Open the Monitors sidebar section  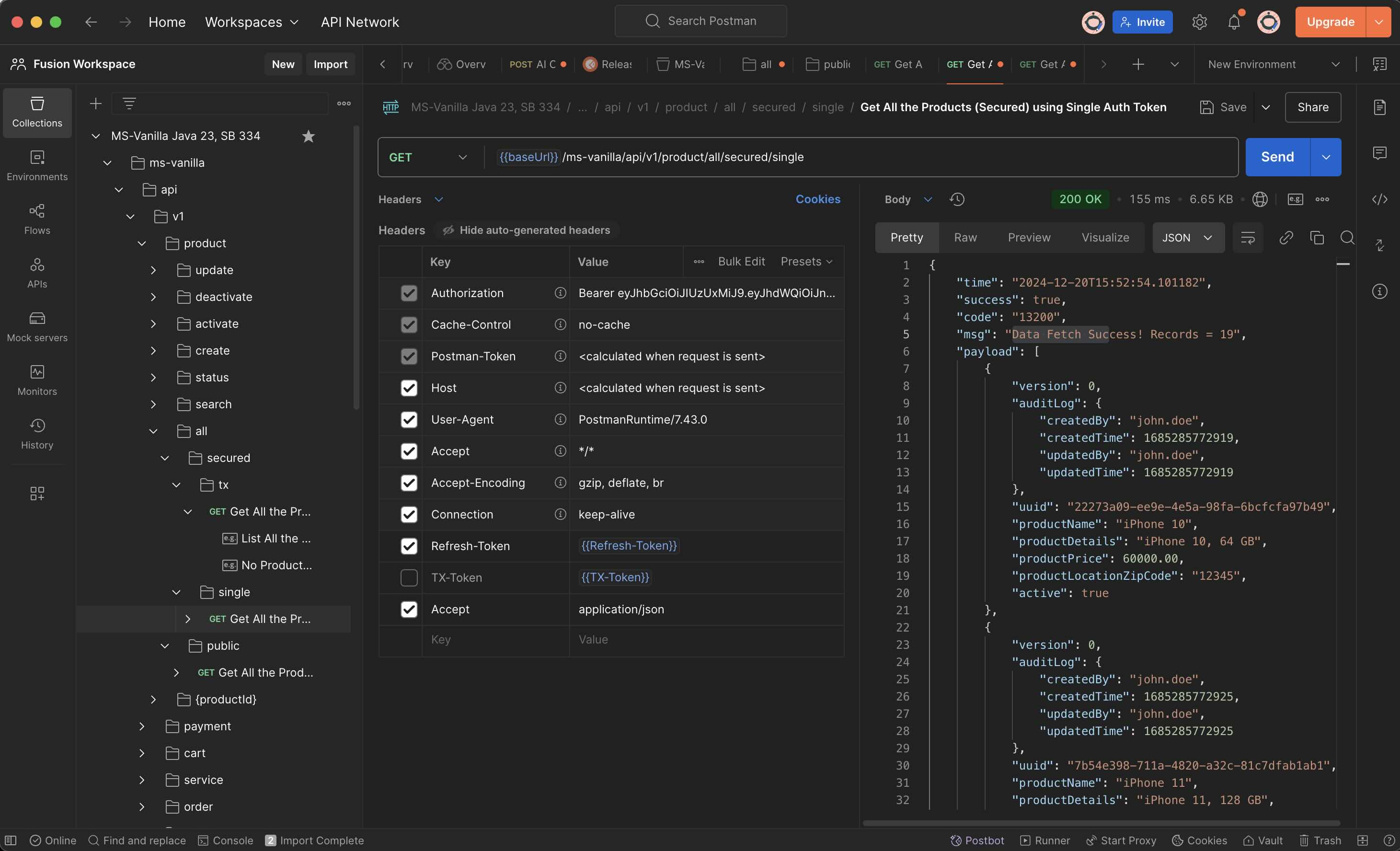[37, 379]
